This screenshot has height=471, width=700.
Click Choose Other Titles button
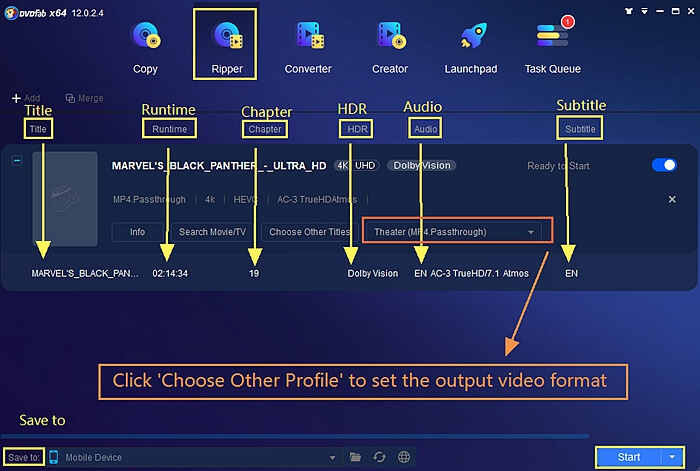(309, 232)
